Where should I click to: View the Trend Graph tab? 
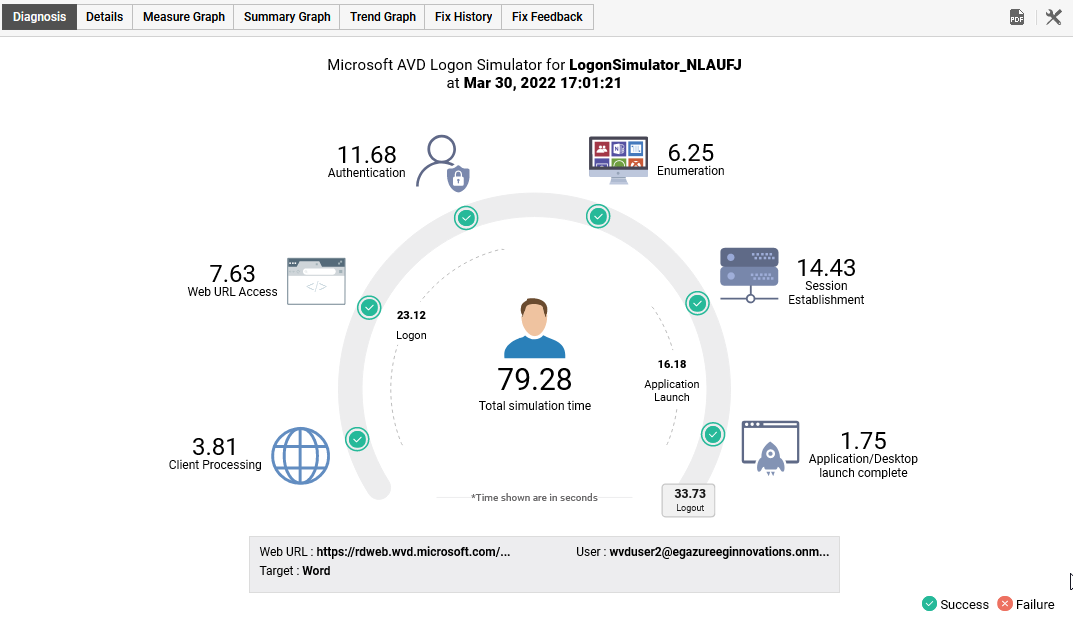(x=383, y=17)
